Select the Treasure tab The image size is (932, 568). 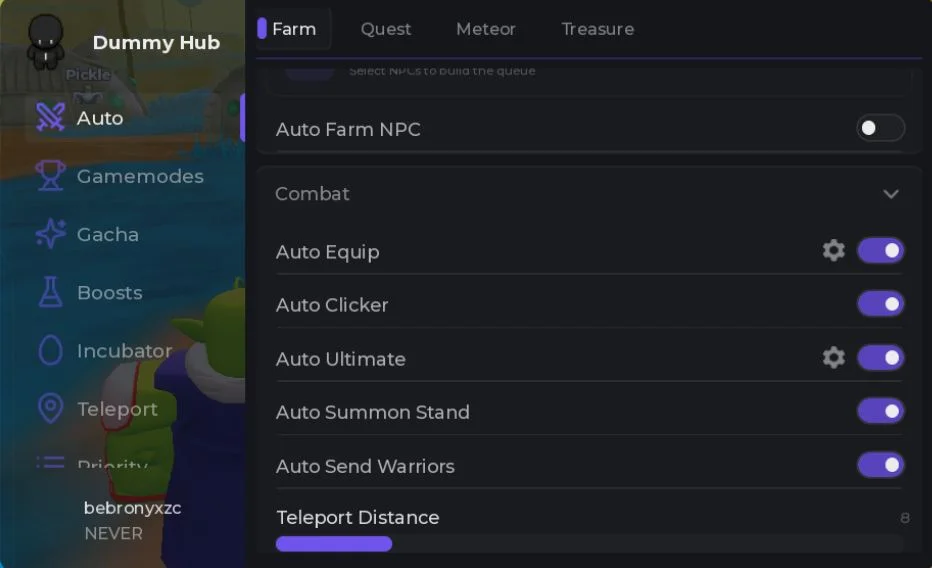pos(597,29)
